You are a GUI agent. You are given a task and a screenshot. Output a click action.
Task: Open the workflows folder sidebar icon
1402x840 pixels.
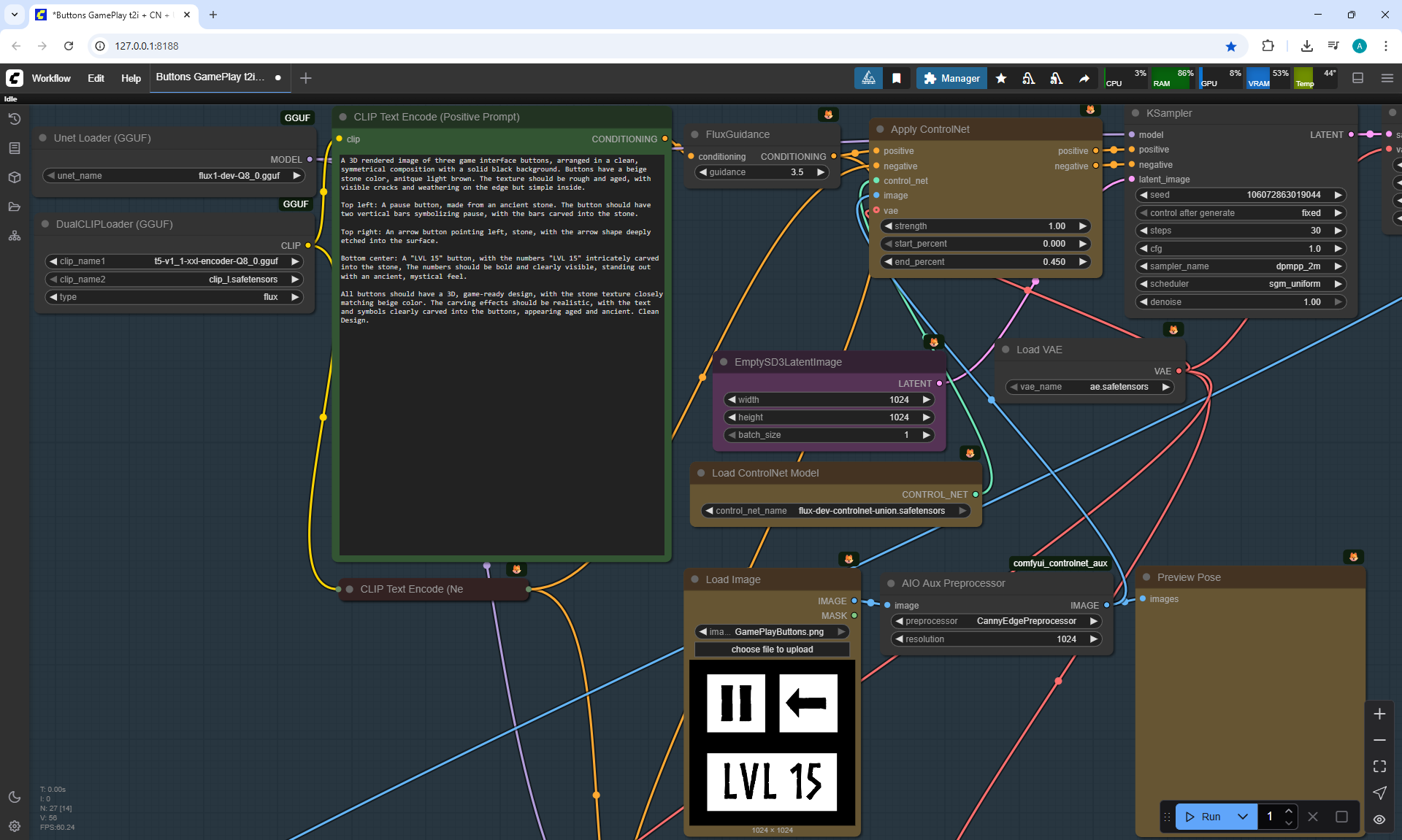coord(15,207)
